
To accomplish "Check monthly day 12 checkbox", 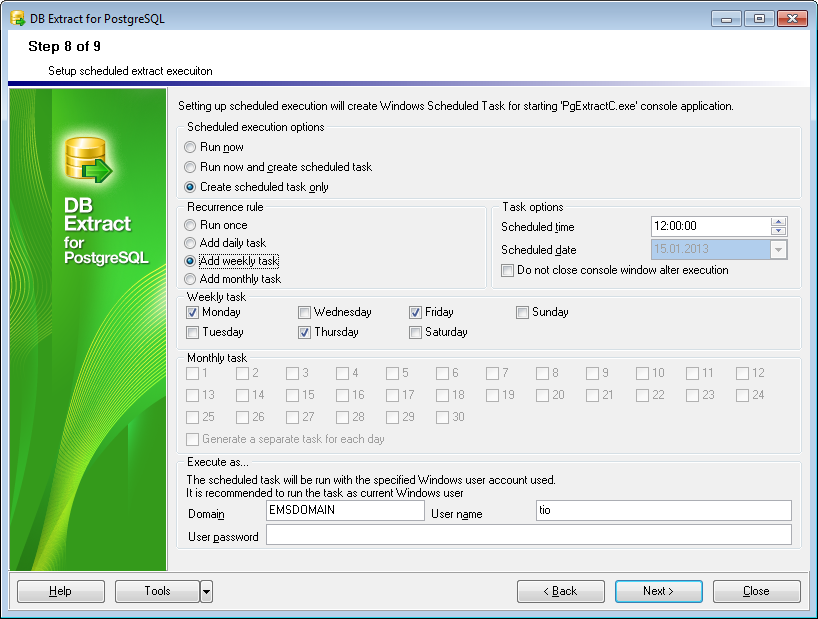I will tap(742, 373).
